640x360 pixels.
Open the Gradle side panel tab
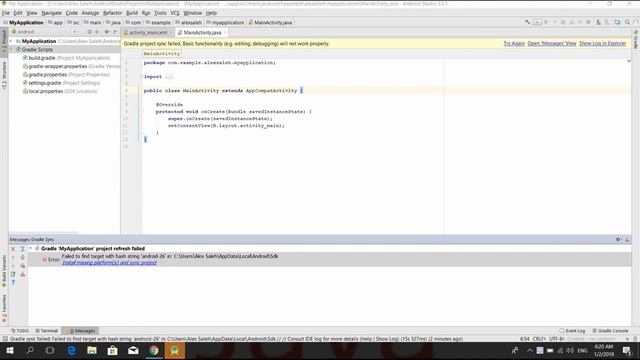coord(636,40)
